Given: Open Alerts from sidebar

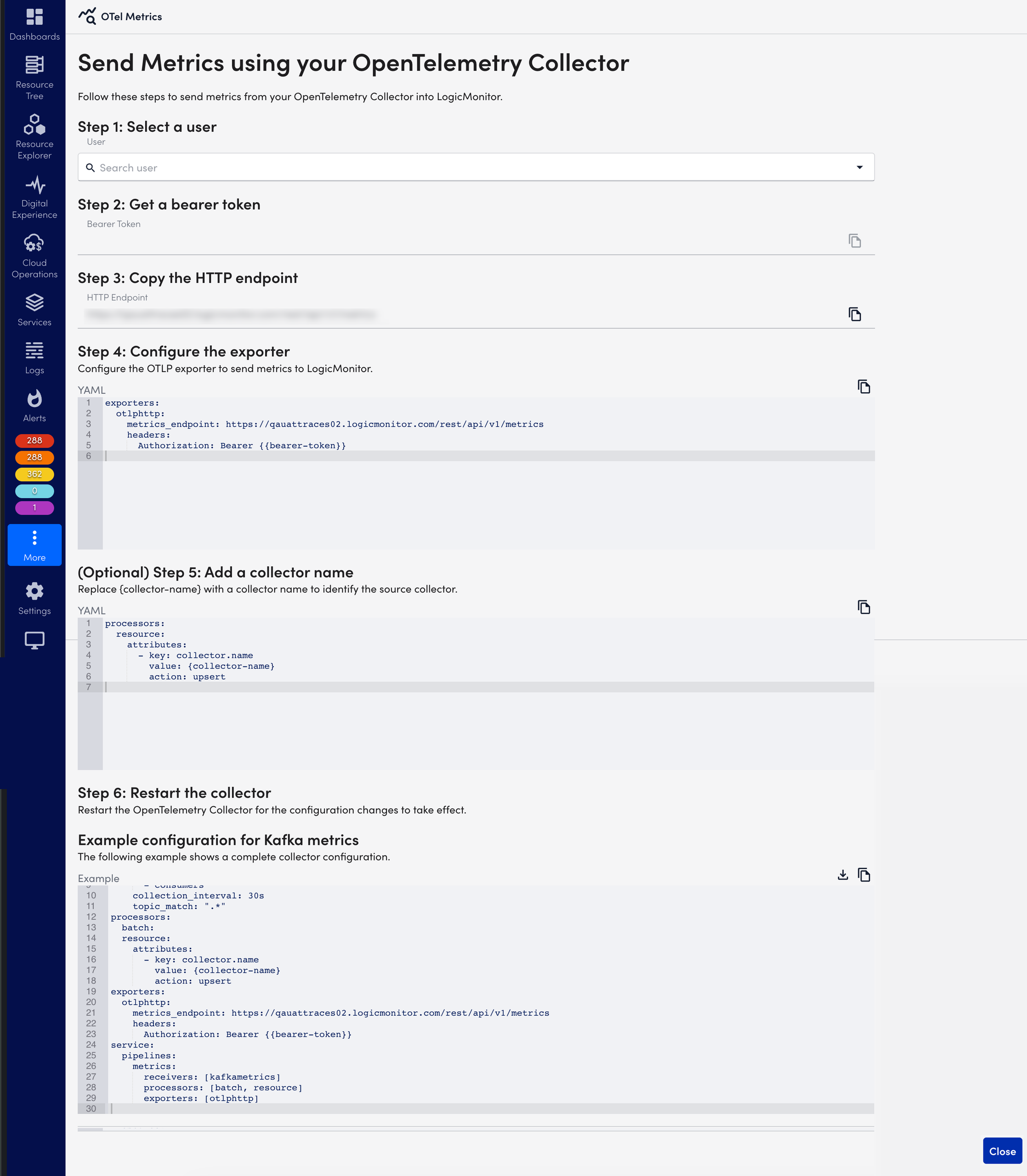Looking at the screenshot, I should pos(34,406).
